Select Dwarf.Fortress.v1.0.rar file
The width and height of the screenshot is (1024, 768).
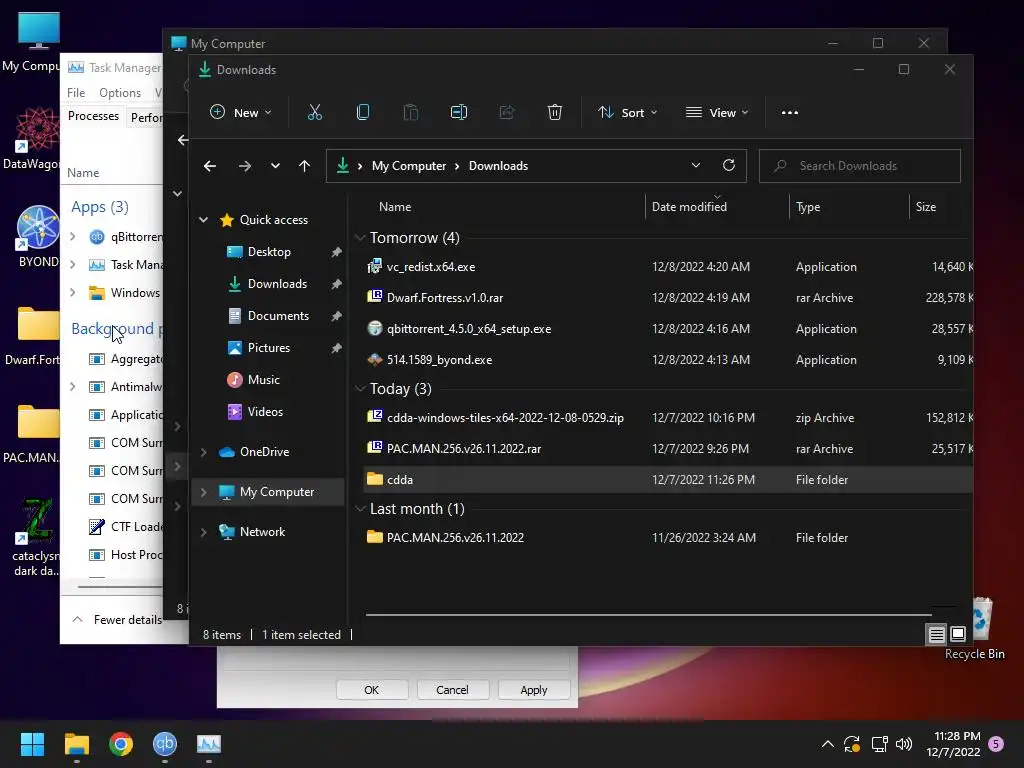pos(665,298)
